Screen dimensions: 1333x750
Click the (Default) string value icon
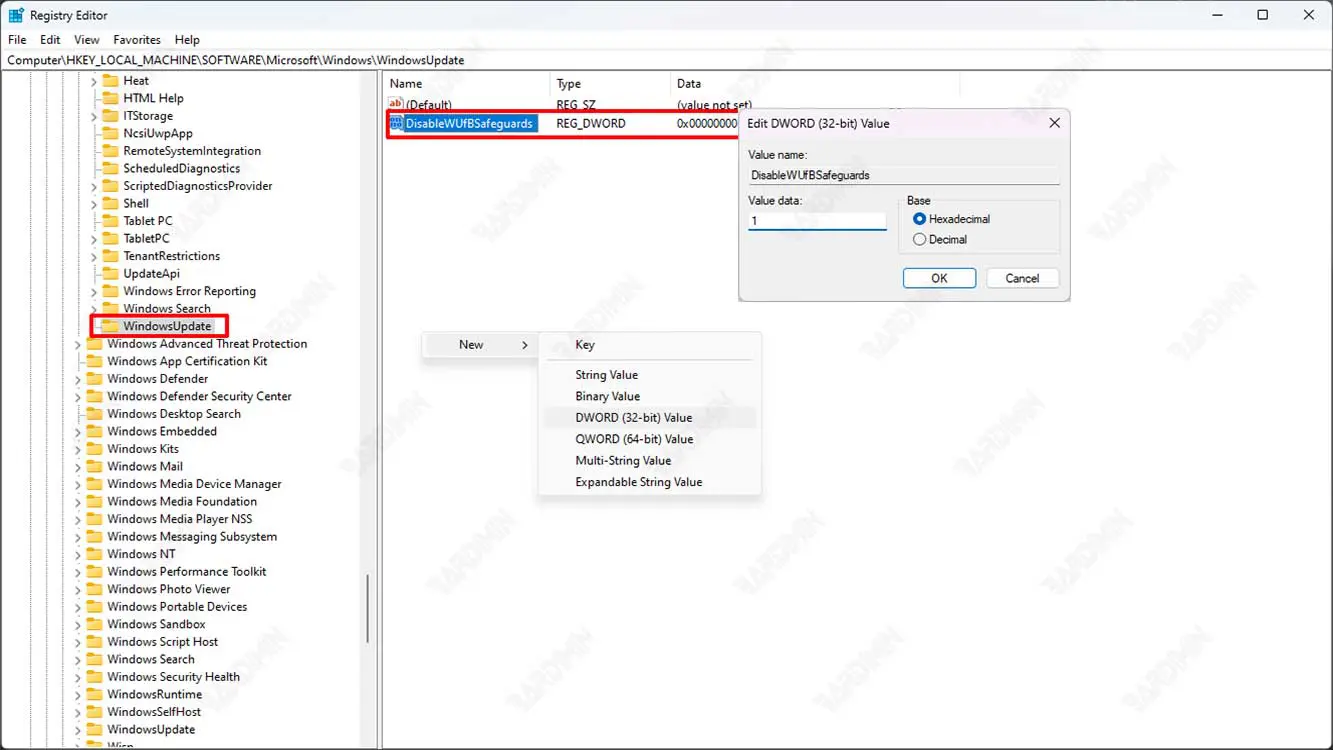point(396,104)
